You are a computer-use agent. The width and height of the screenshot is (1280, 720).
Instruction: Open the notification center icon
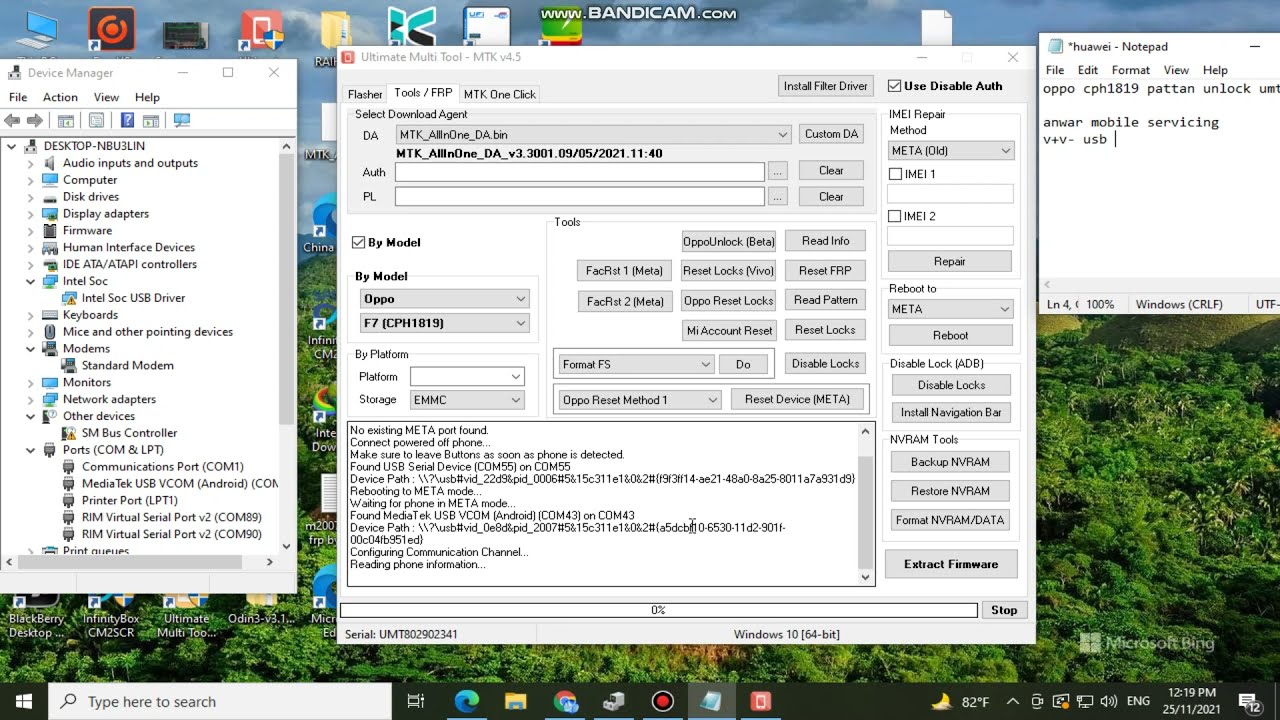(x=1248, y=701)
